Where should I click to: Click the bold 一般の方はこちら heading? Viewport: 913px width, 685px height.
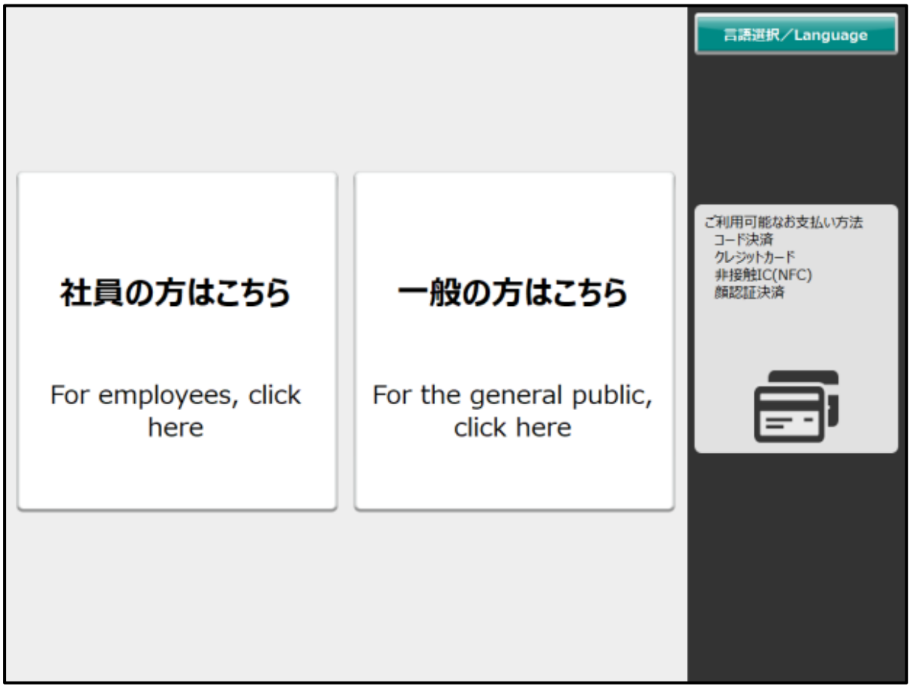(x=512, y=292)
